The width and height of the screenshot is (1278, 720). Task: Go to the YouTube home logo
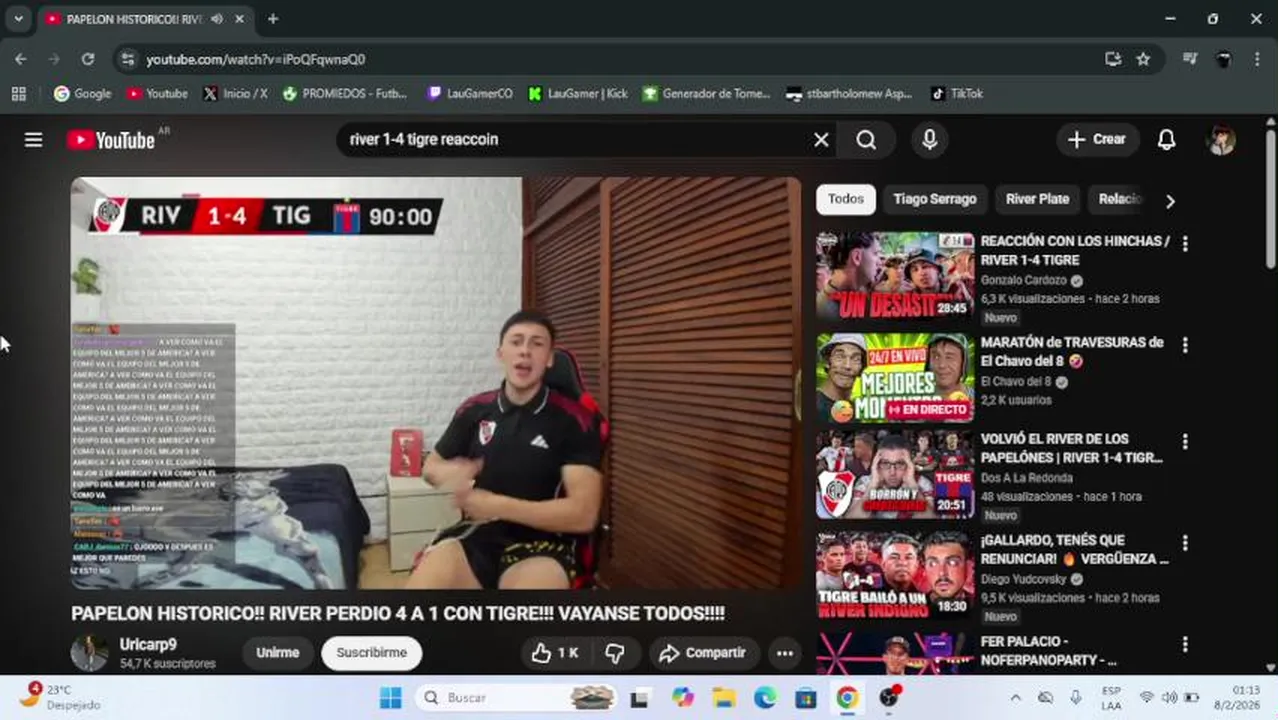(x=111, y=140)
